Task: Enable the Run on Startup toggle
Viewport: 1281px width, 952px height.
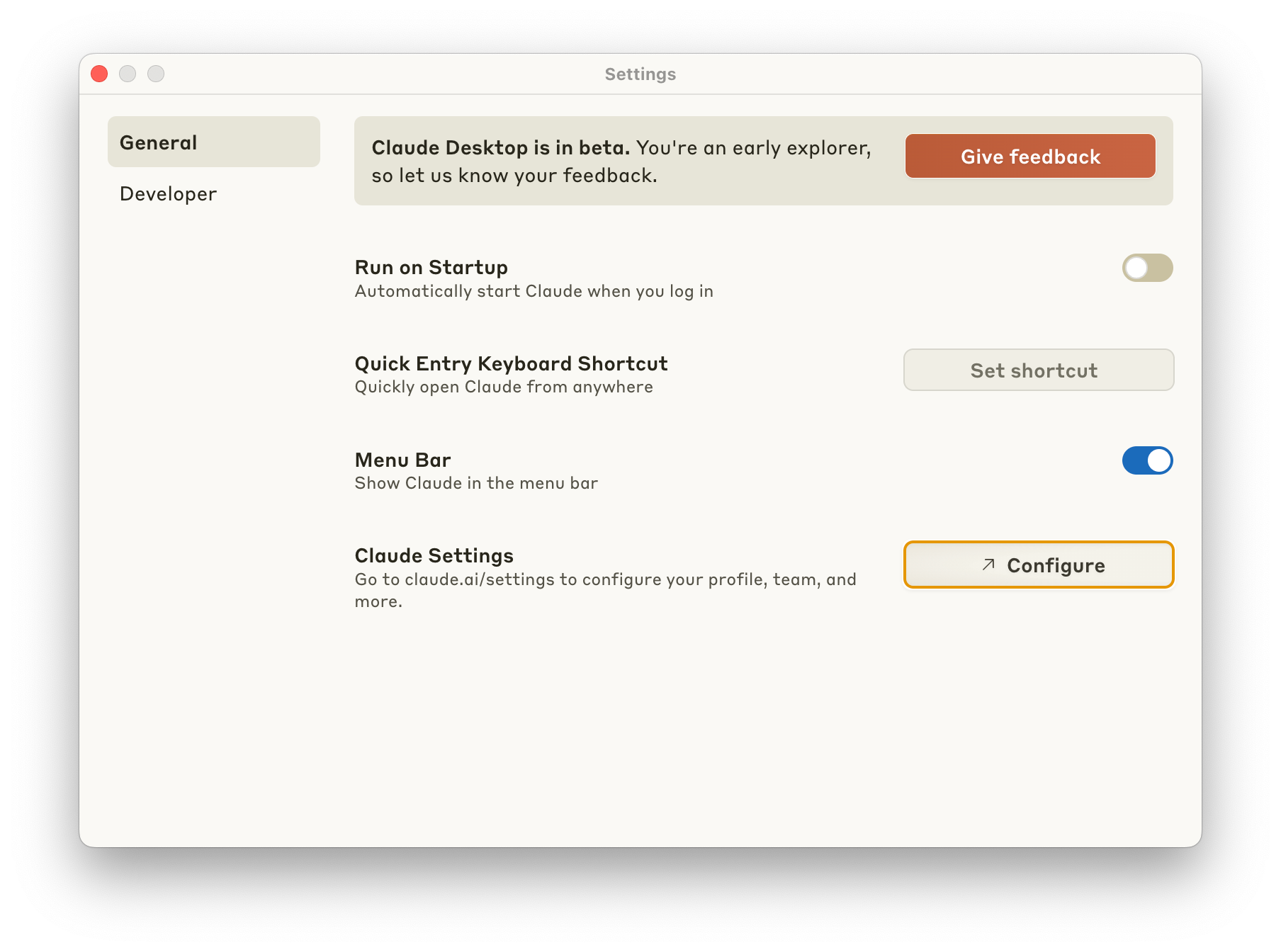Action: (x=1147, y=268)
